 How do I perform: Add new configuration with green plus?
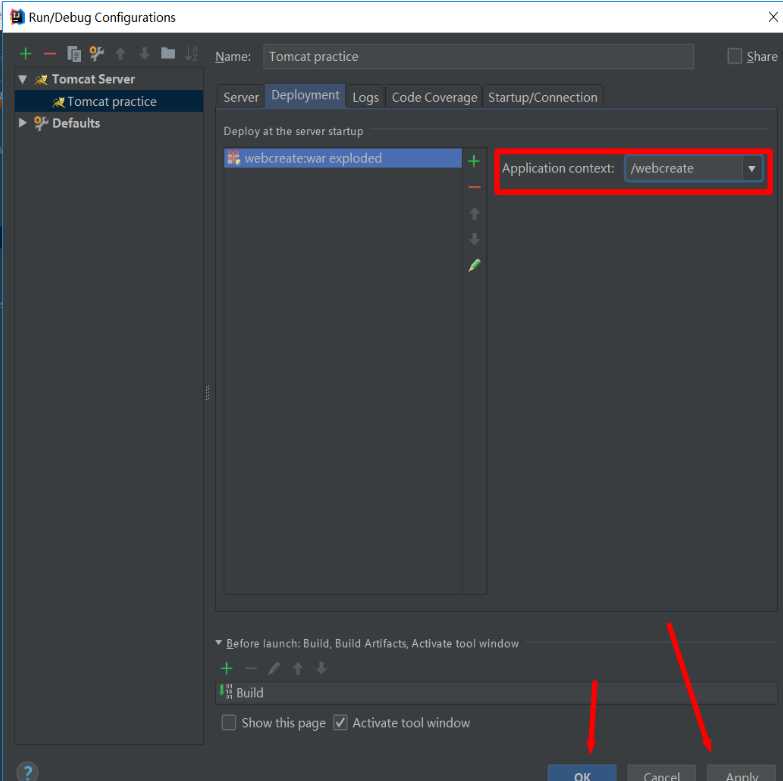(x=25, y=53)
